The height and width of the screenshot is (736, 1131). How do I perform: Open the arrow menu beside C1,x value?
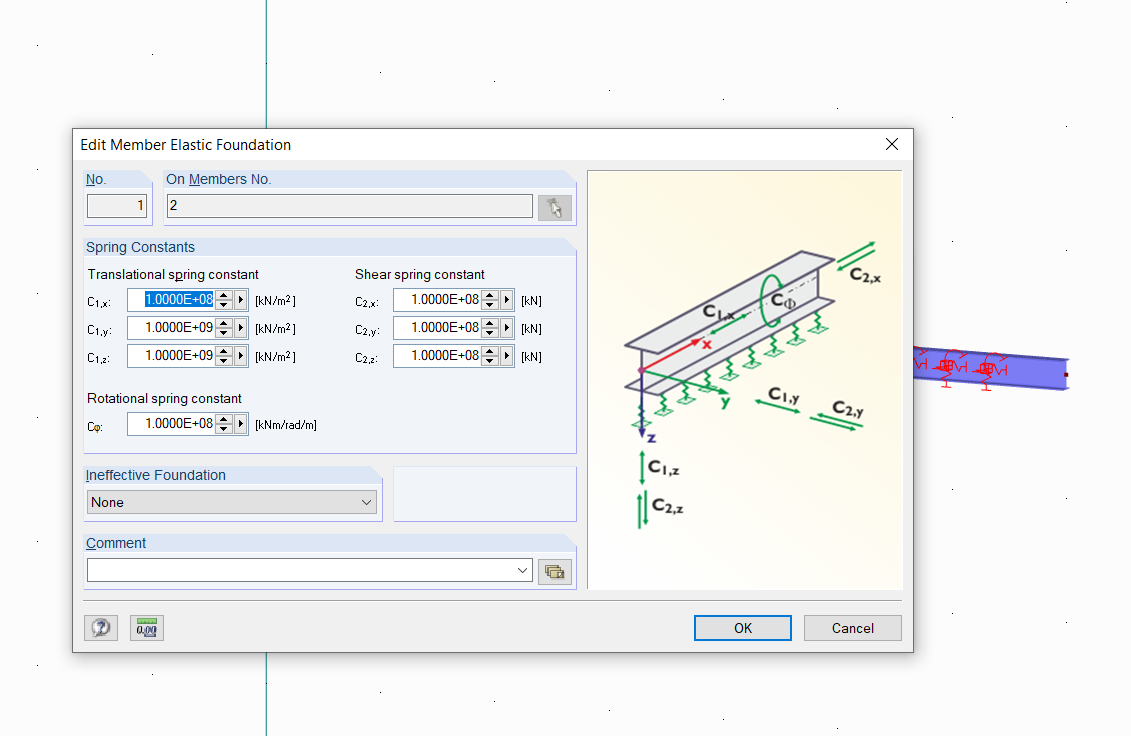pyautogui.click(x=241, y=300)
